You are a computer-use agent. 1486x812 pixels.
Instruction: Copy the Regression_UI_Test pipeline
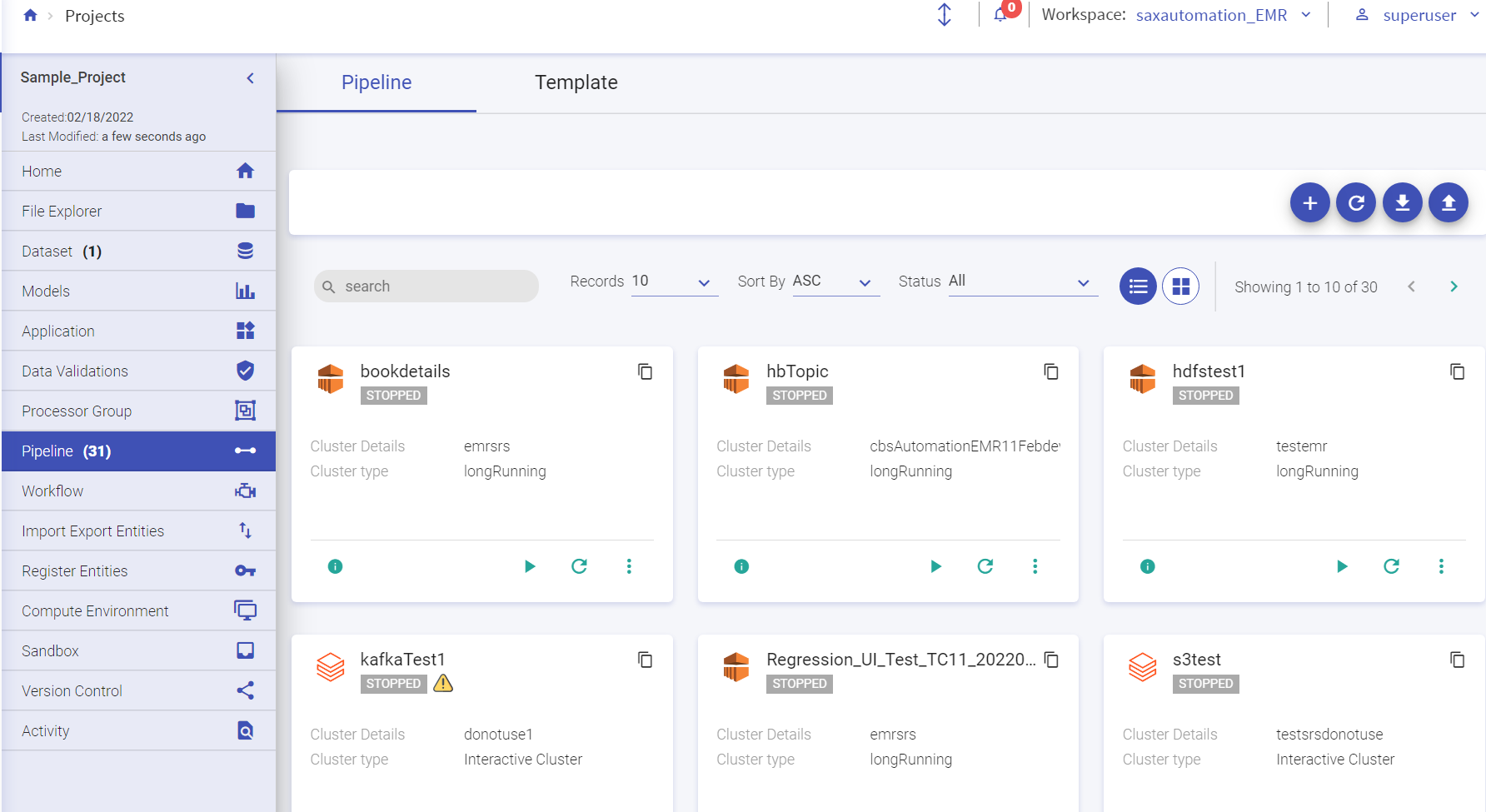1051,660
